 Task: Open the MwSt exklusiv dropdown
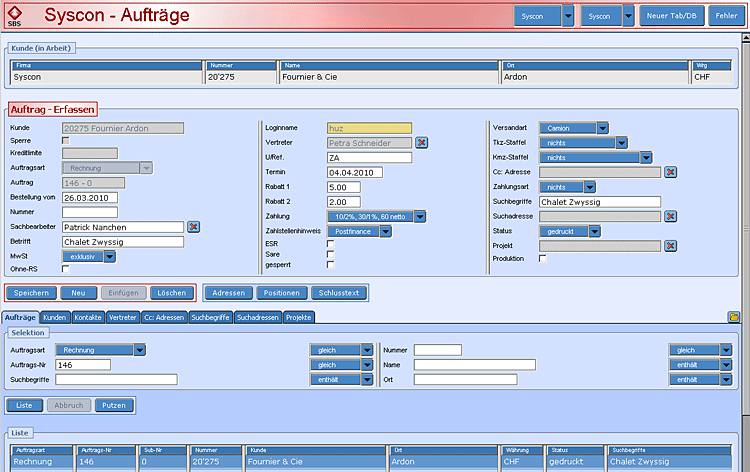coord(110,256)
